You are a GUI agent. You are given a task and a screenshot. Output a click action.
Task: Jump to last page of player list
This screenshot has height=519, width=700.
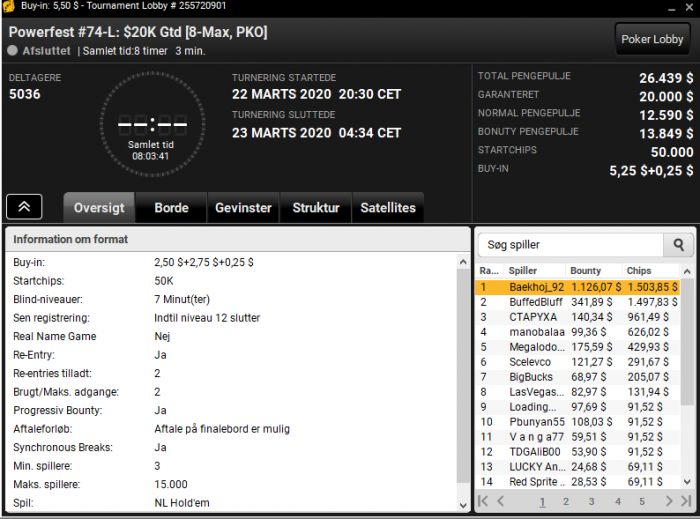(686, 501)
